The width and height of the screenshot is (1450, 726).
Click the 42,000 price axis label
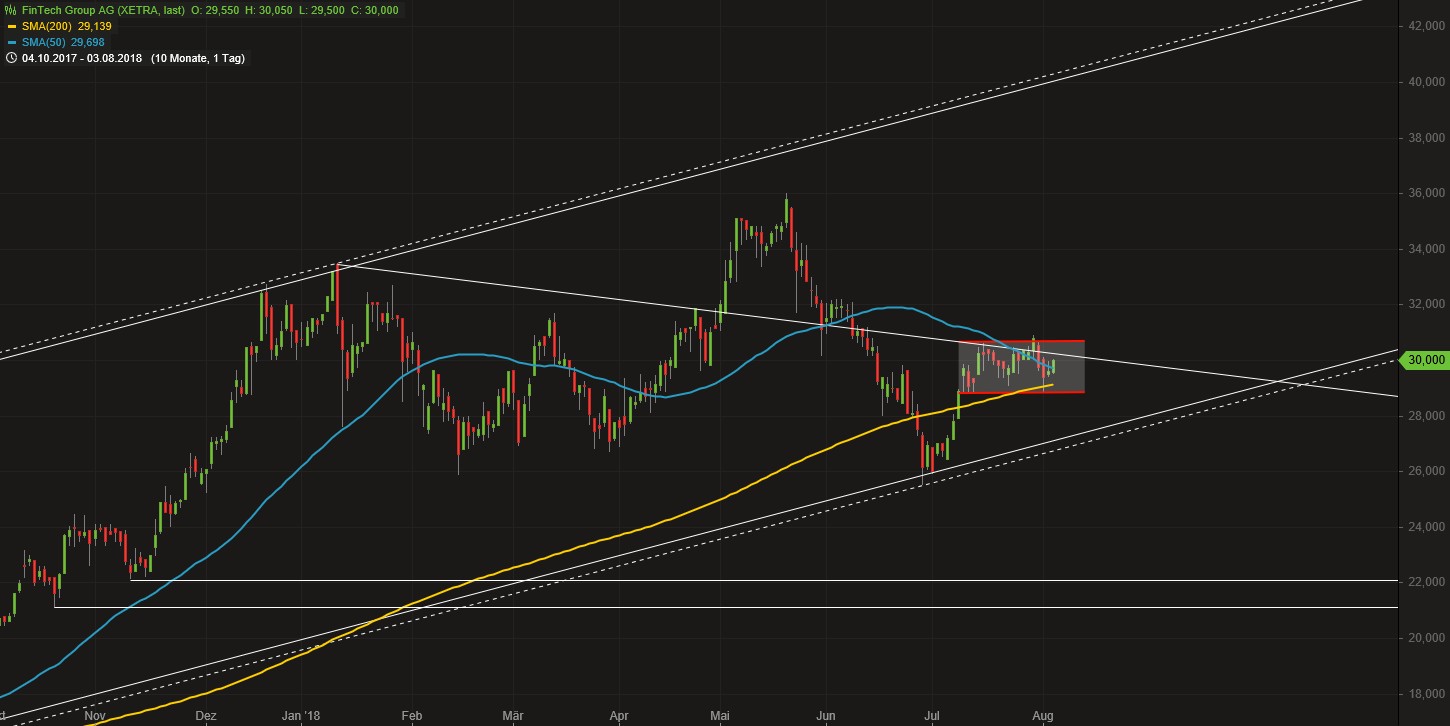[x=1423, y=27]
